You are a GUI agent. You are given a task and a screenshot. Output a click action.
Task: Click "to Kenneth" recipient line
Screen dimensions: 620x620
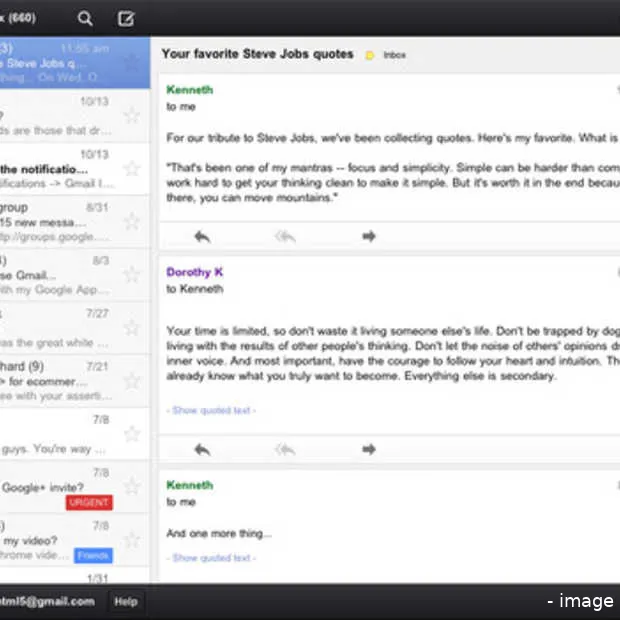click(195, 289)
